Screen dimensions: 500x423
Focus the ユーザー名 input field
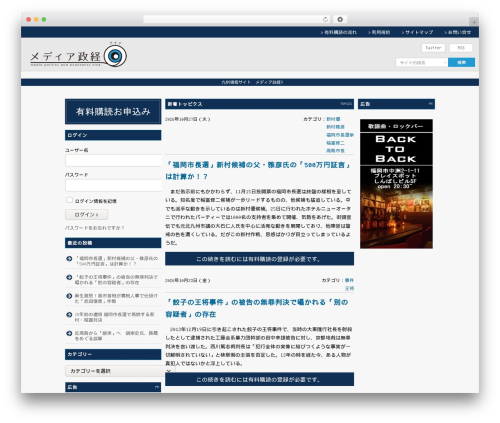(114, 161)
